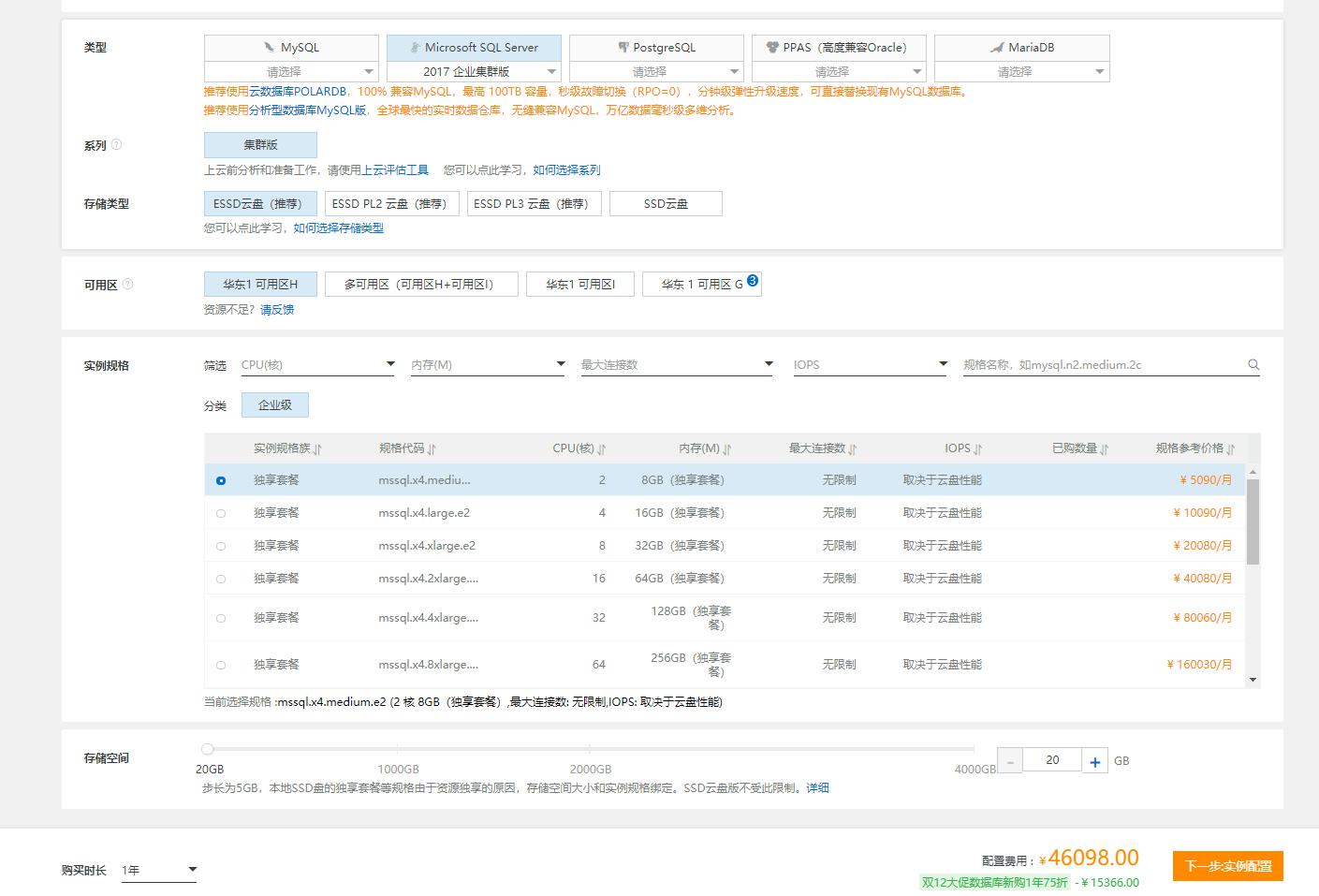Sort by CPU(核) column sort icon
Viewport: 1319px width, 896px height.
602,448
